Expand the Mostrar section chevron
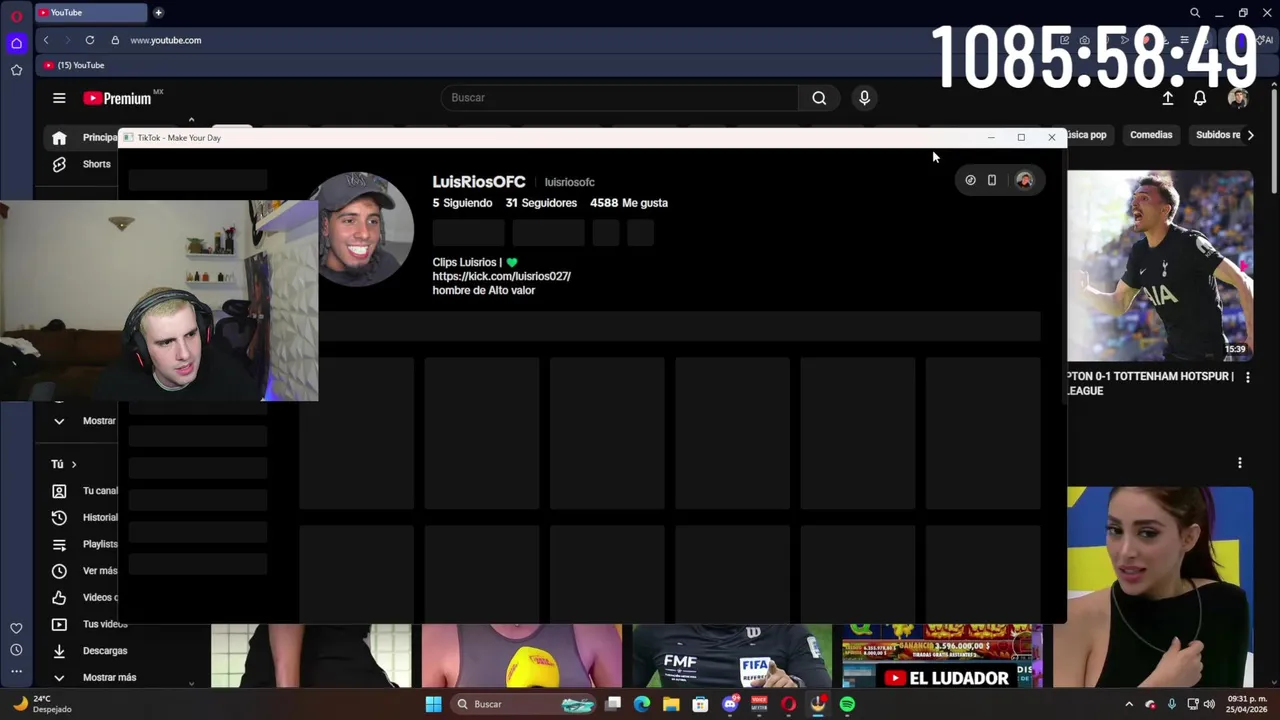 coord(59,421)
